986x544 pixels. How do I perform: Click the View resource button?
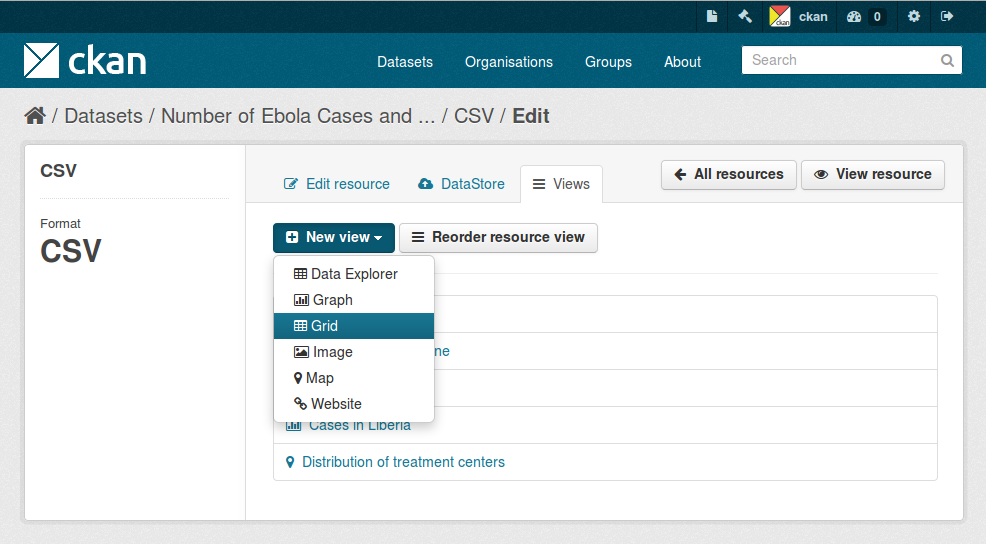873,174
